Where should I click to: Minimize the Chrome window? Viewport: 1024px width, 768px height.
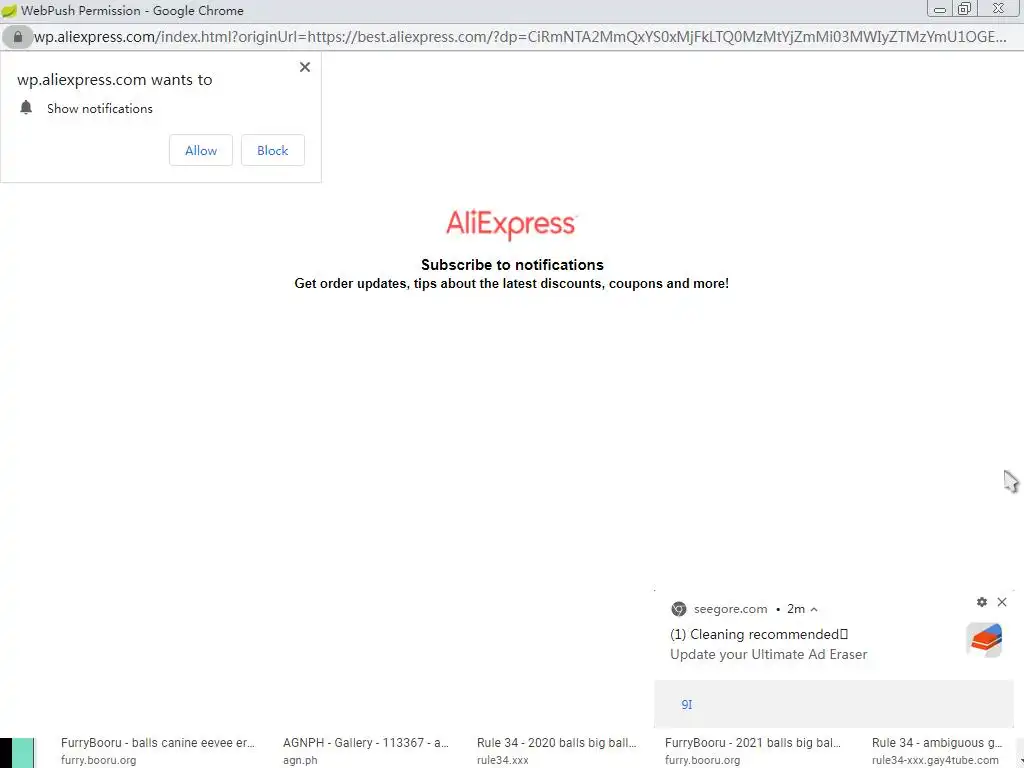click(940, 9)
